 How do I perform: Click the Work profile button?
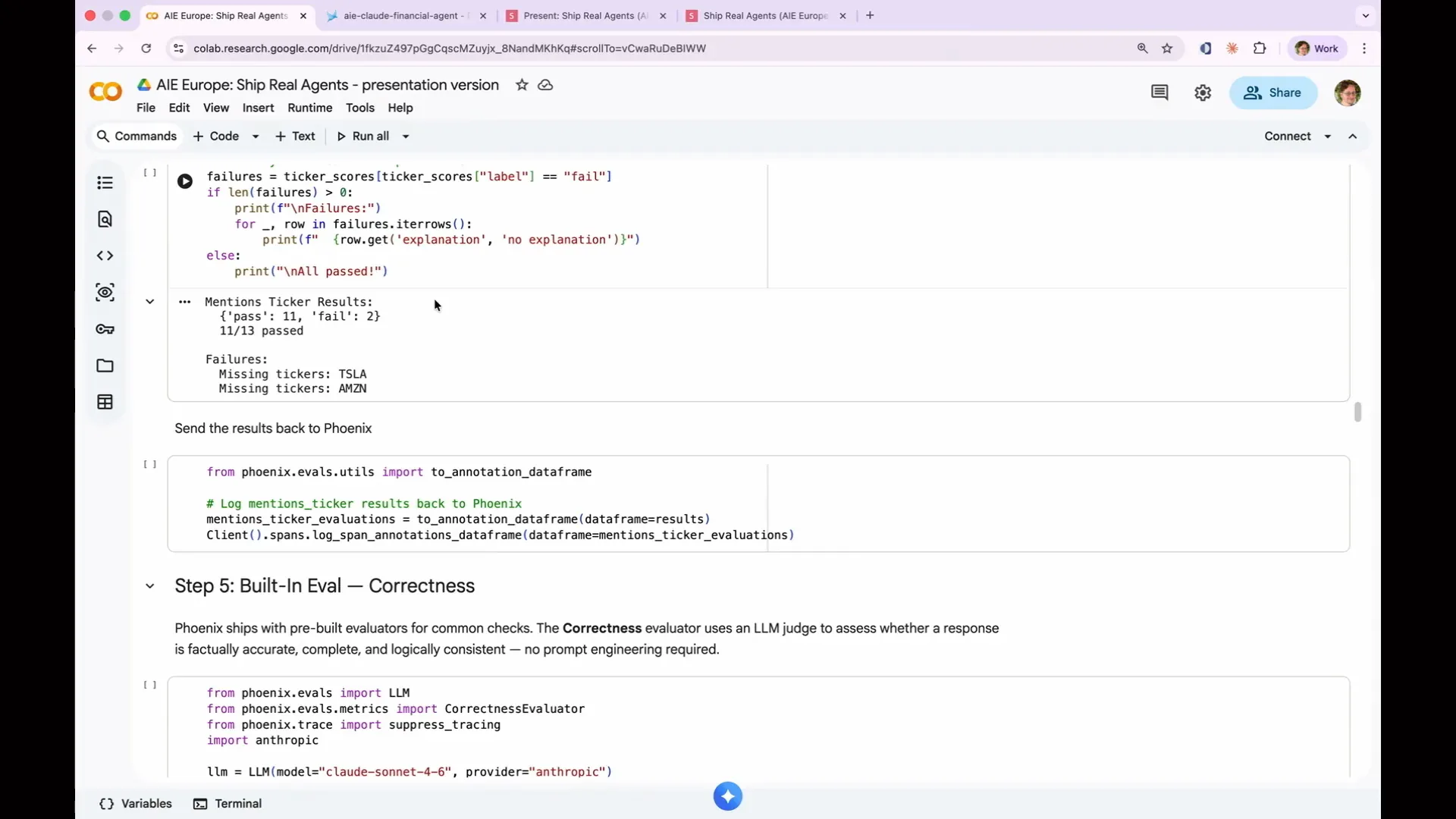1317,49
